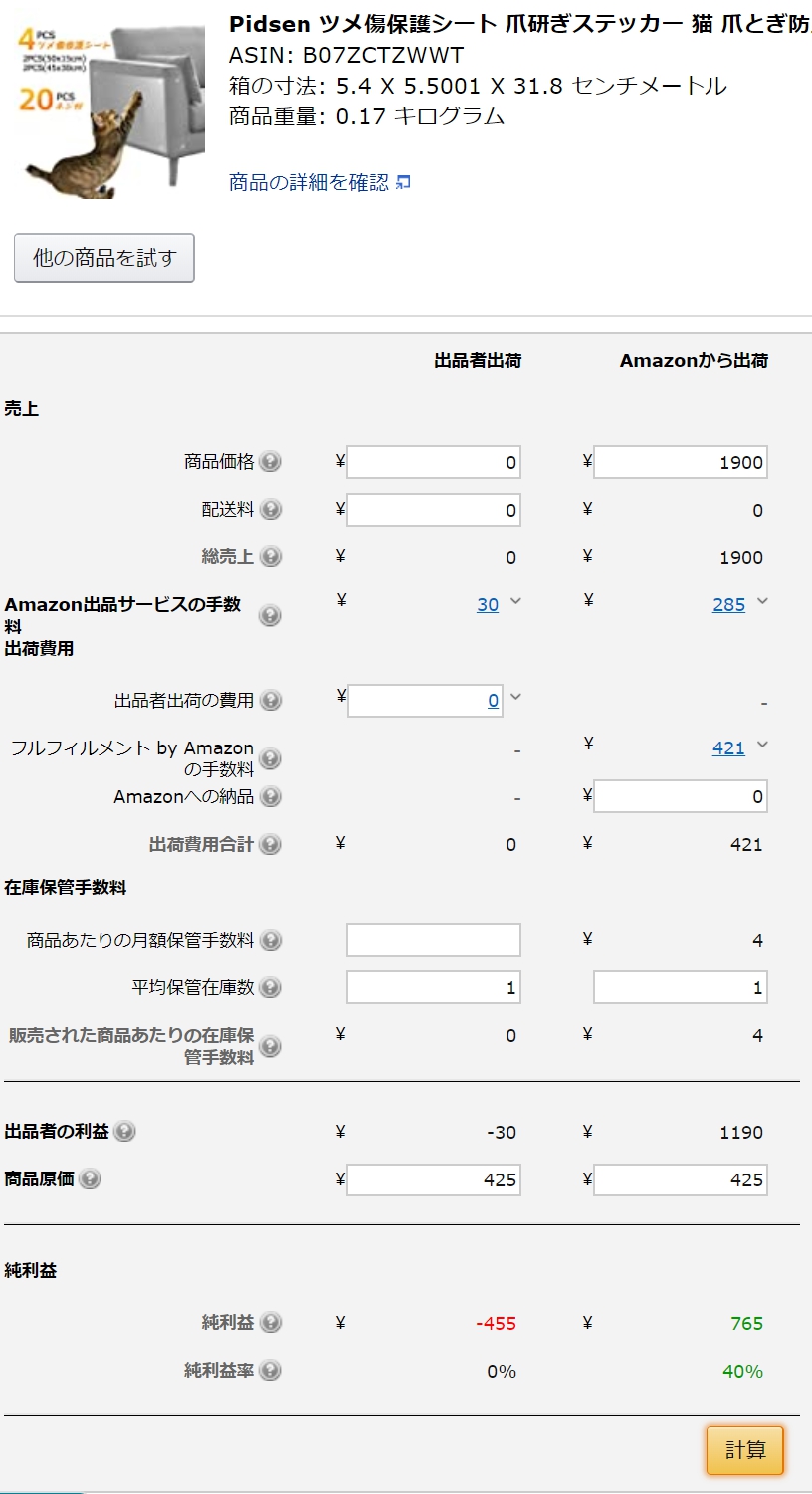Click help icon for 商品あたりの月額保管手数料
Screen dimensions: 812x1494
coord(270,940)
